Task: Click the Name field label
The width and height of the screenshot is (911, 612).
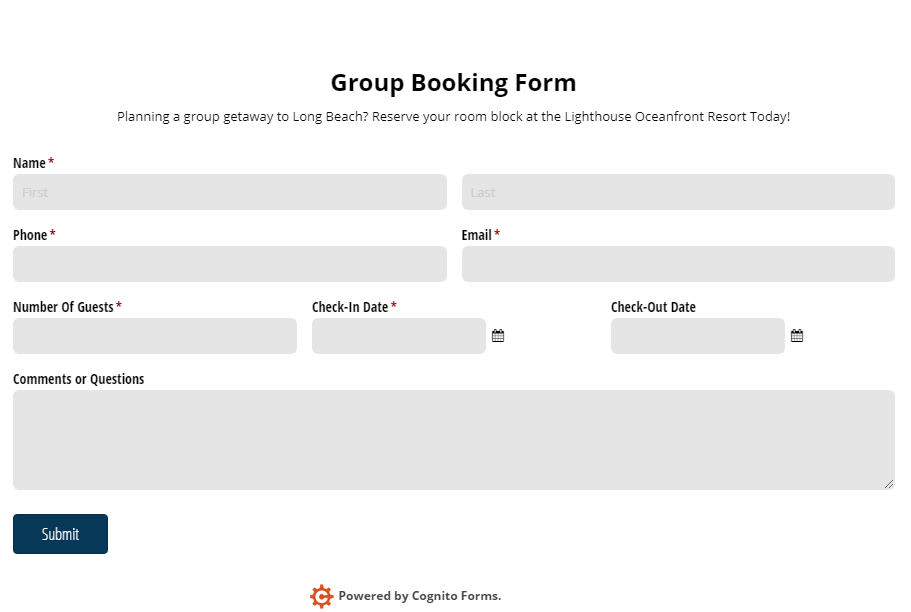Action: coord(29,163)
